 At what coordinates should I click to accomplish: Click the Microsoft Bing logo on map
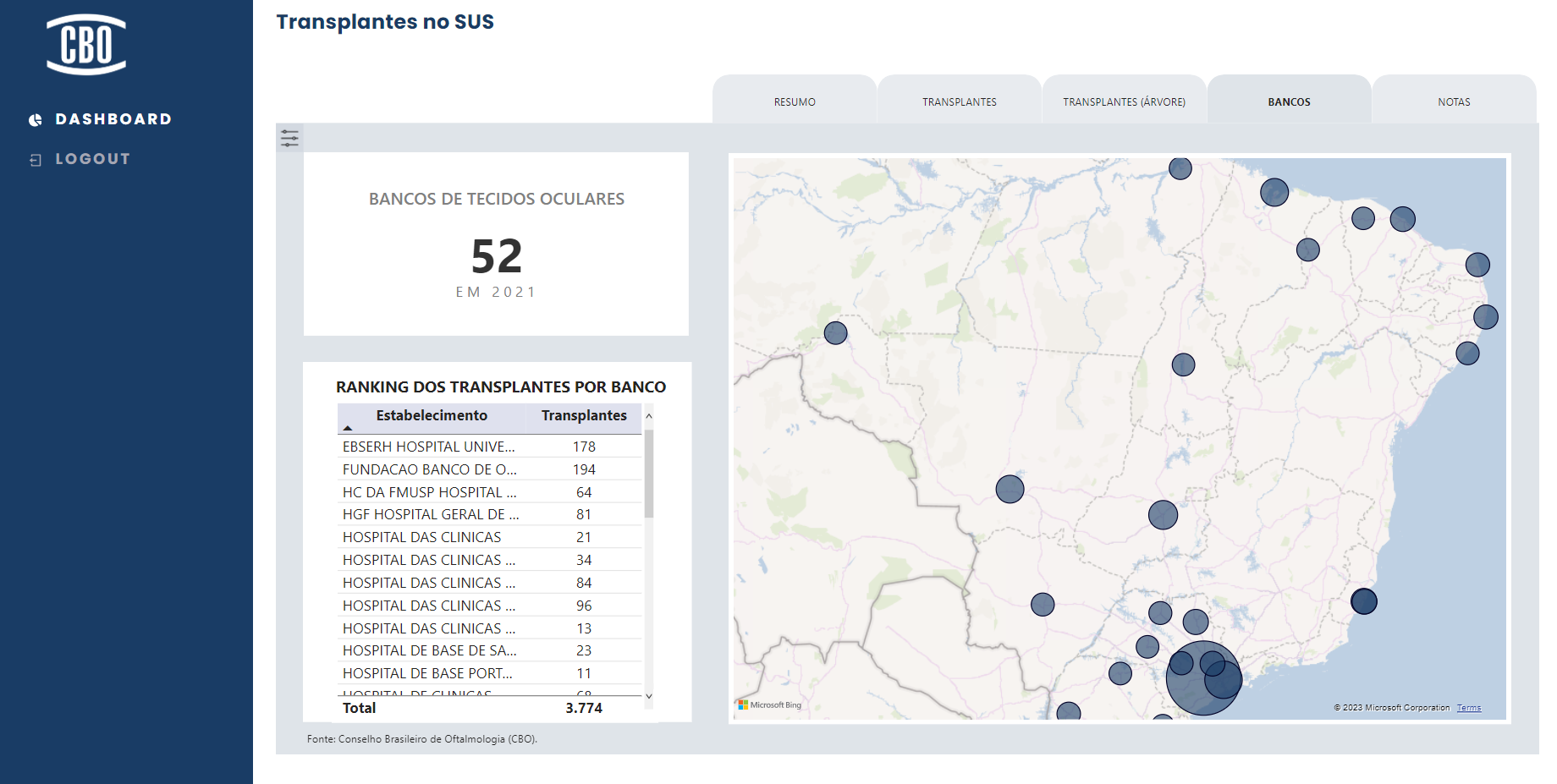click(769, 705)
